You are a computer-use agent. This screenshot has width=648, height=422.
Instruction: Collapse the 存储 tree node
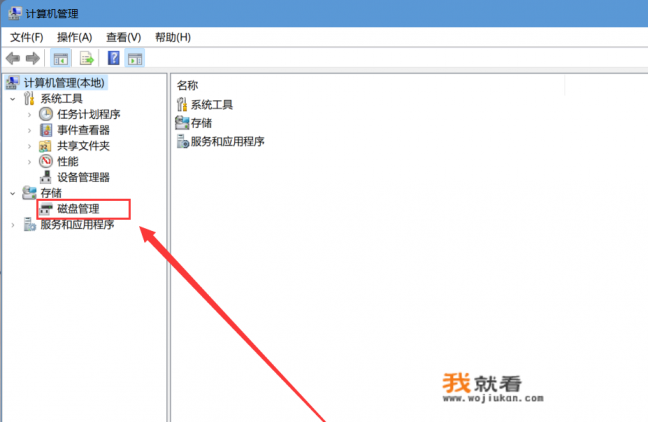point(12,192)
